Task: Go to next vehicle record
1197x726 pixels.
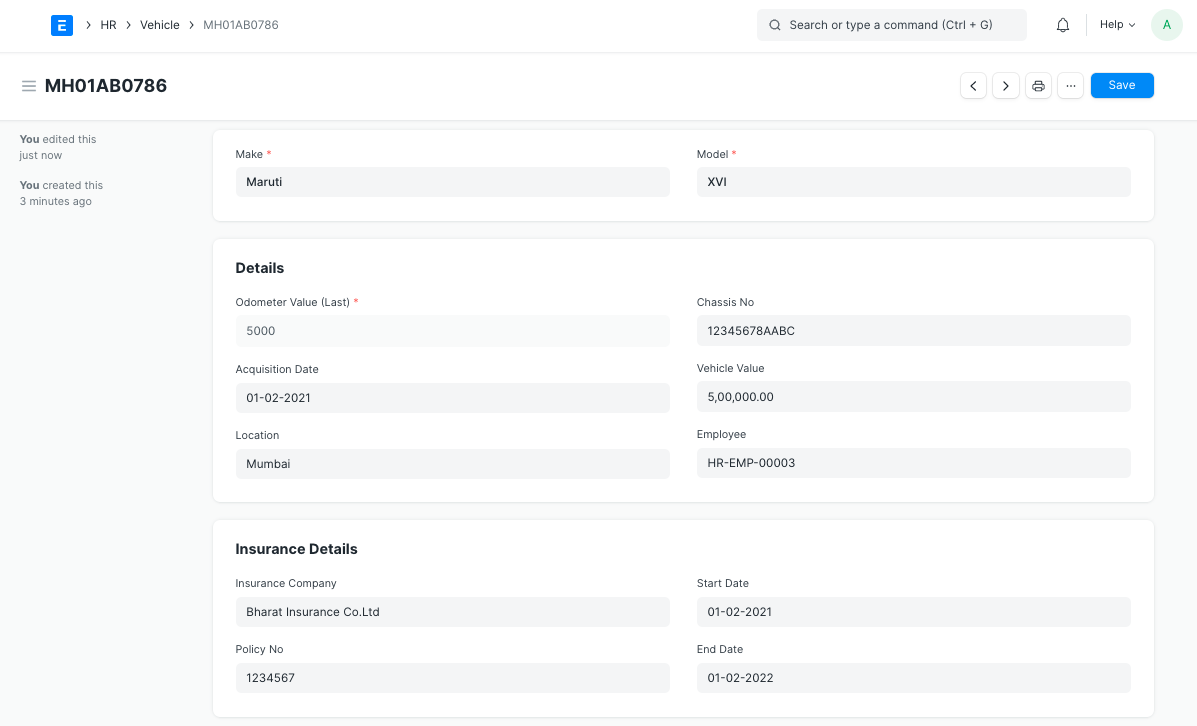Action: pyautogui.click(x=1006, y=86)
